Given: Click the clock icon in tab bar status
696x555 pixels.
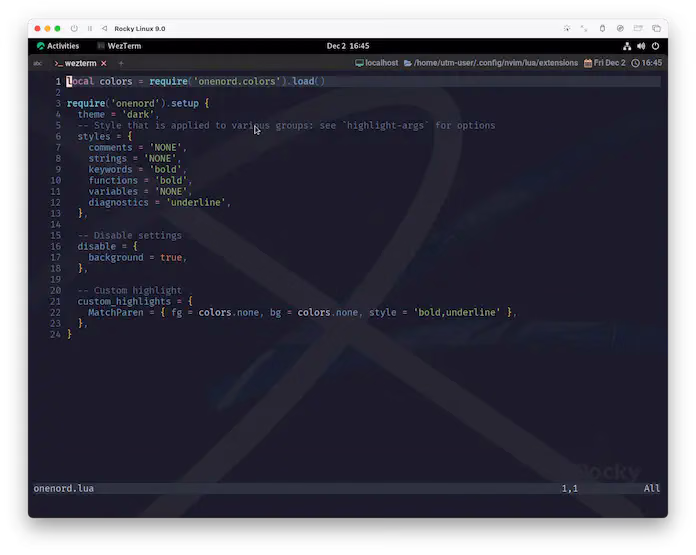Looking at the screenshot, I should click(x=635, y=63).
